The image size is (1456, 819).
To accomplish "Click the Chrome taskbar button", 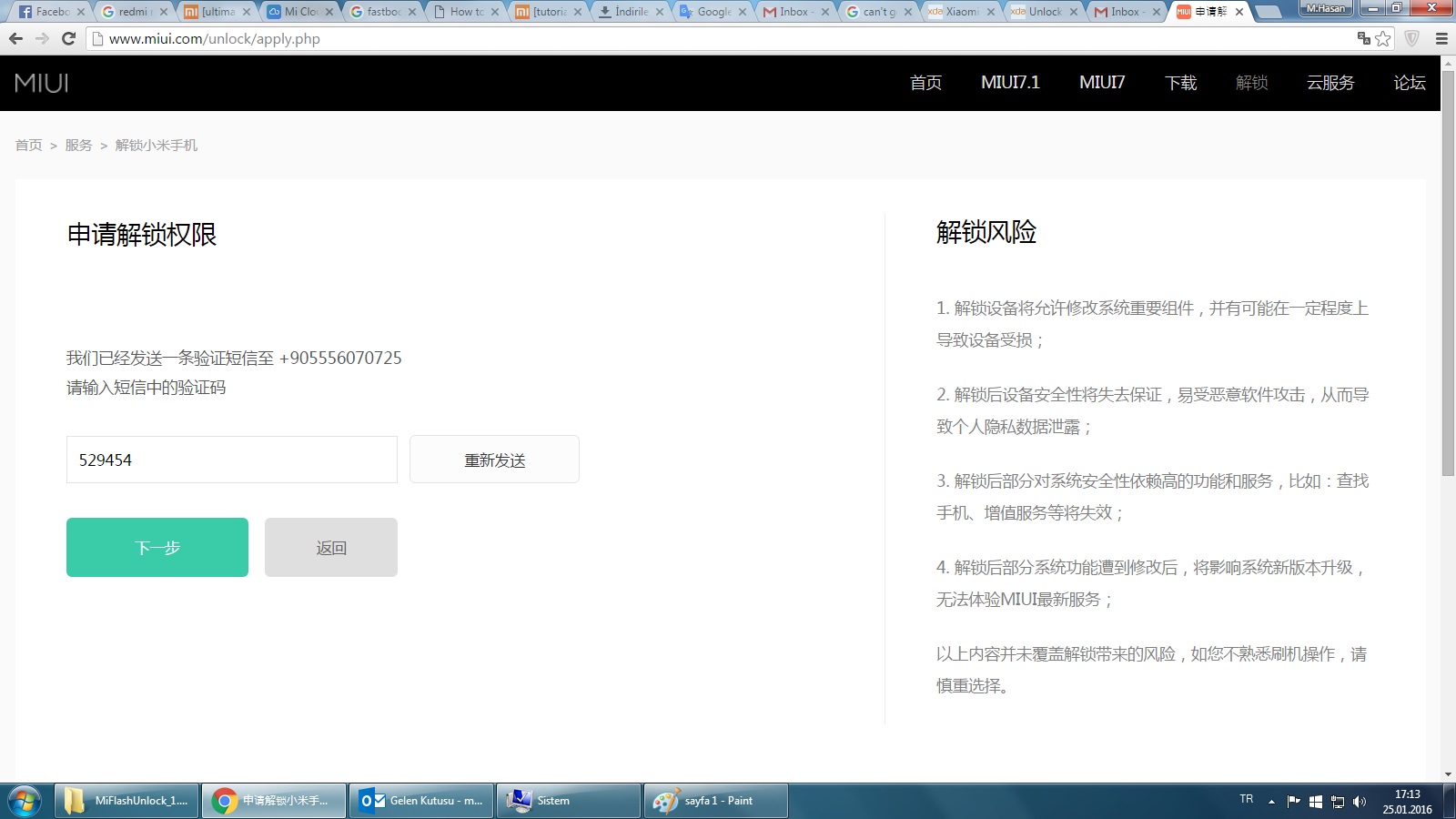I will [274, 801].
